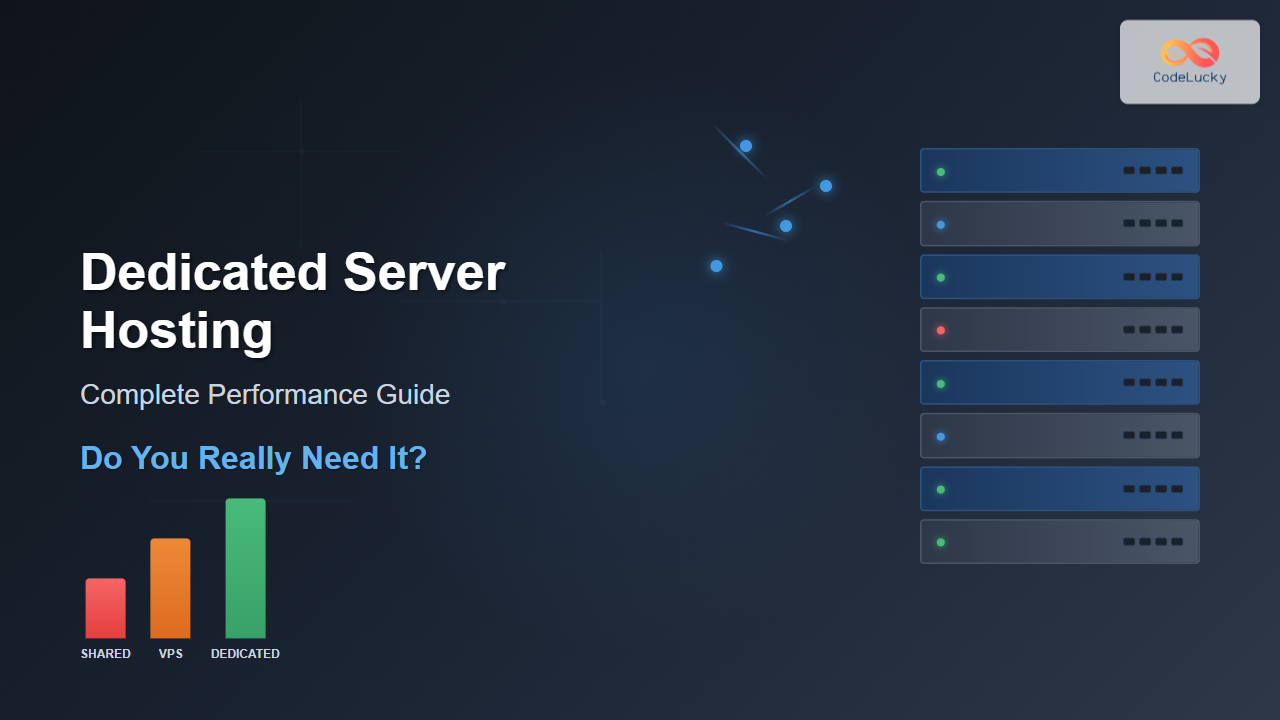Click the SHARED label under the chart
Screen dimensions: 1280x720
(x=105, y=654)
